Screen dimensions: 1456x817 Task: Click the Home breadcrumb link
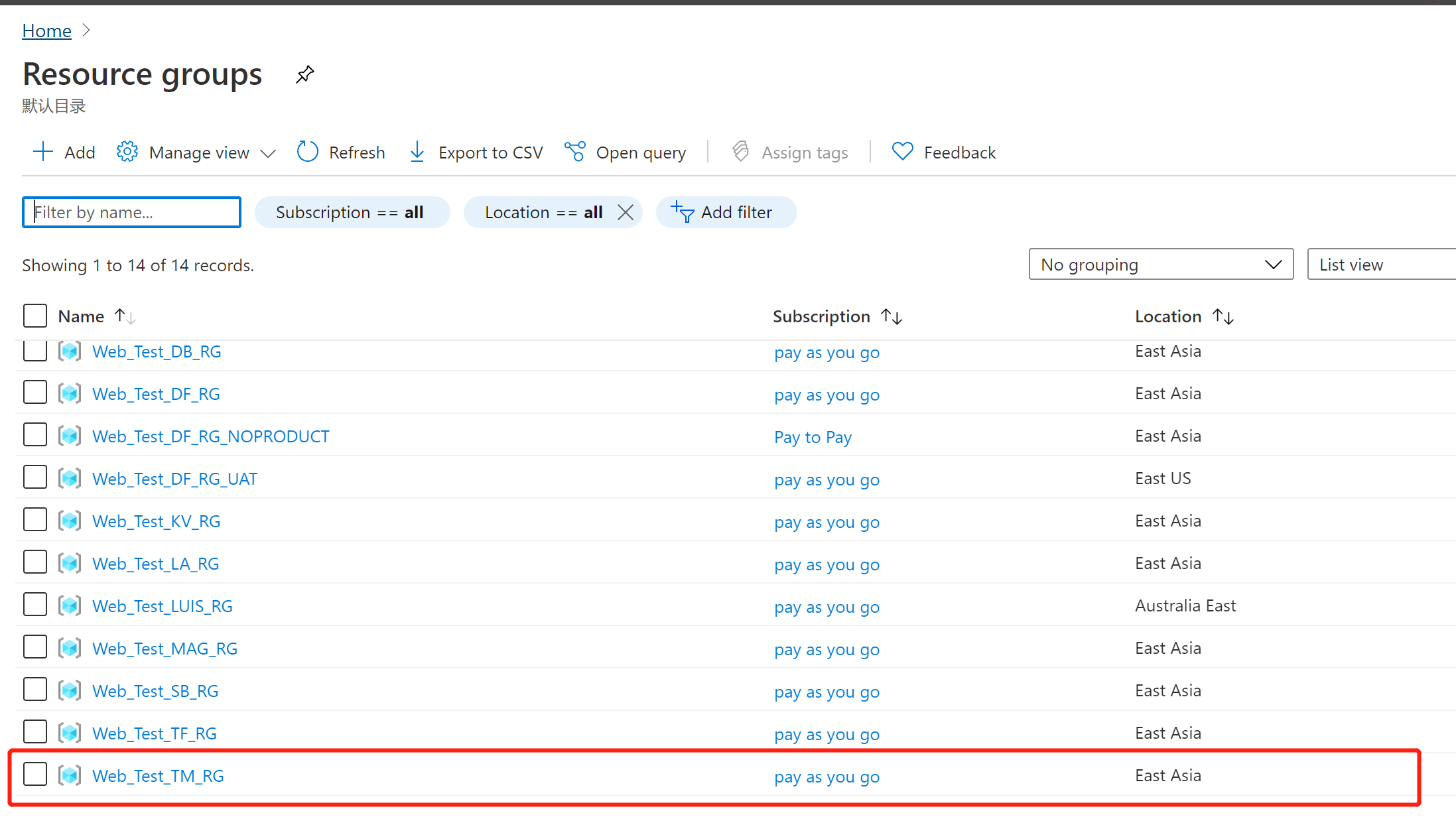tap(47, 31)
